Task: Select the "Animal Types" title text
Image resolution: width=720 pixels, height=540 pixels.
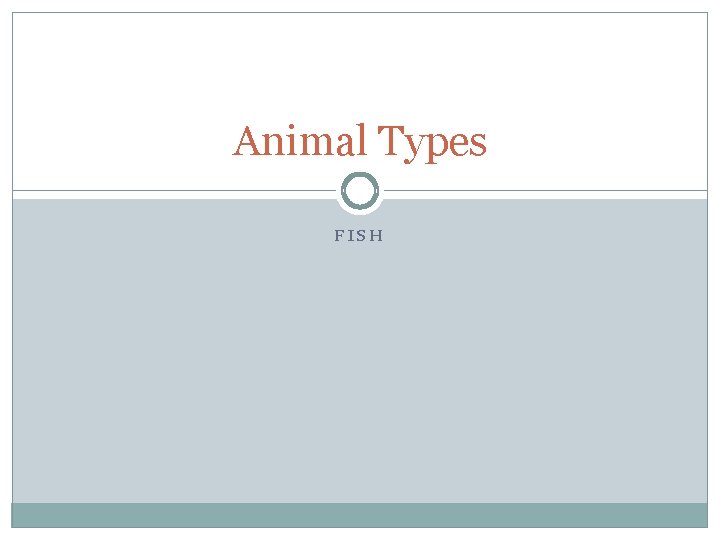Action: pyautogui.click(x=360, y=143)
